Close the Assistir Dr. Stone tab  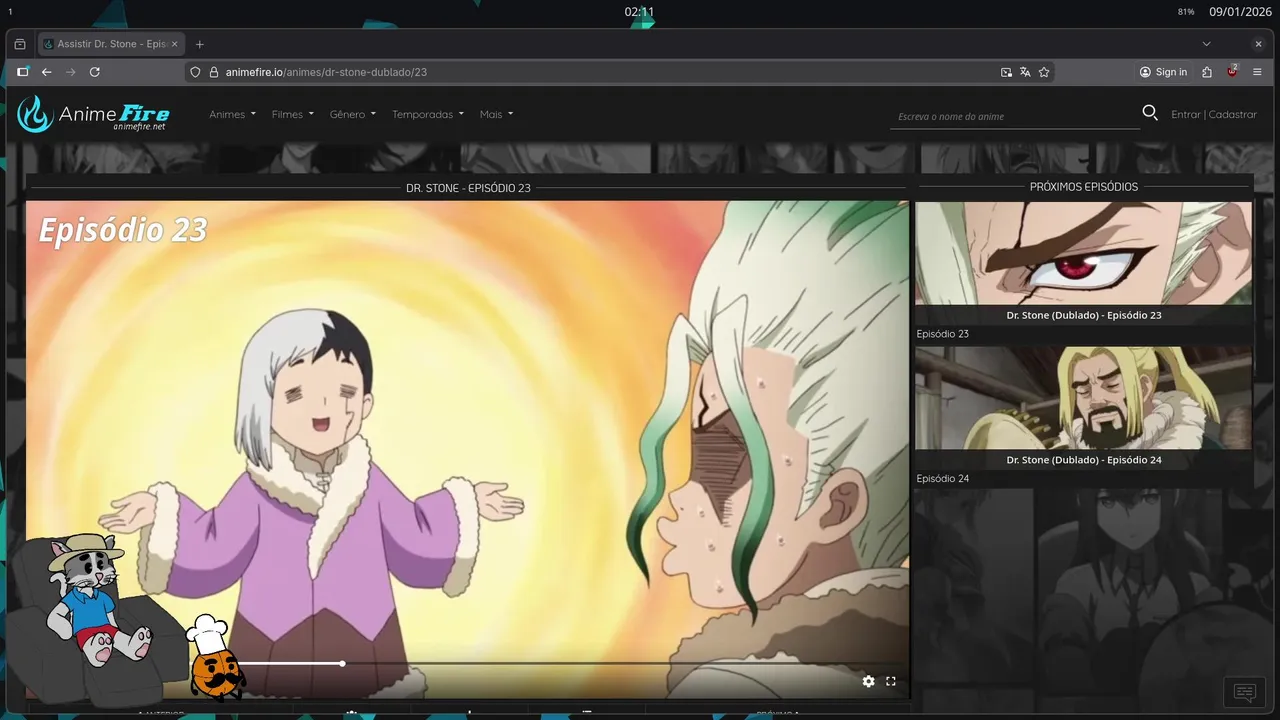pos(174,44)
